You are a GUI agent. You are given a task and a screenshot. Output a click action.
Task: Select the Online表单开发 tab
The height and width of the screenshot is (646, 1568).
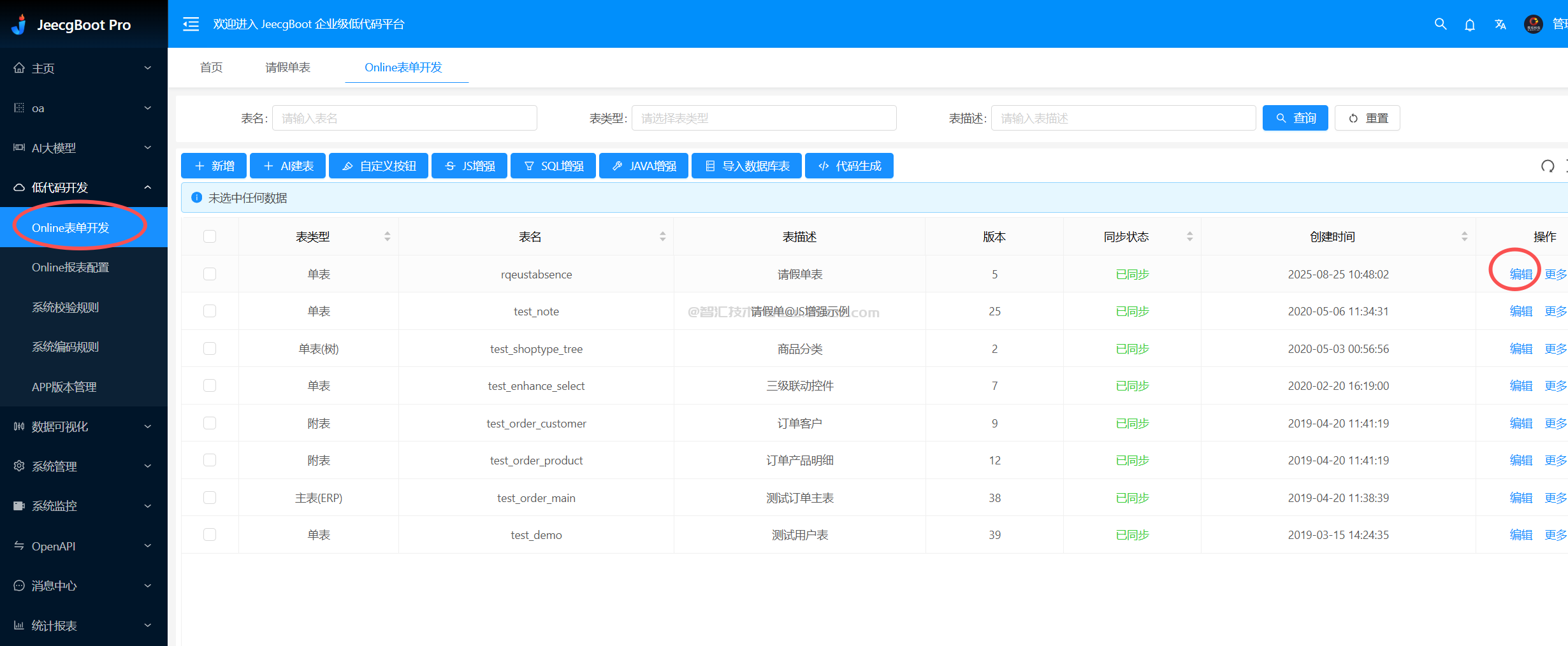point(403,67)
